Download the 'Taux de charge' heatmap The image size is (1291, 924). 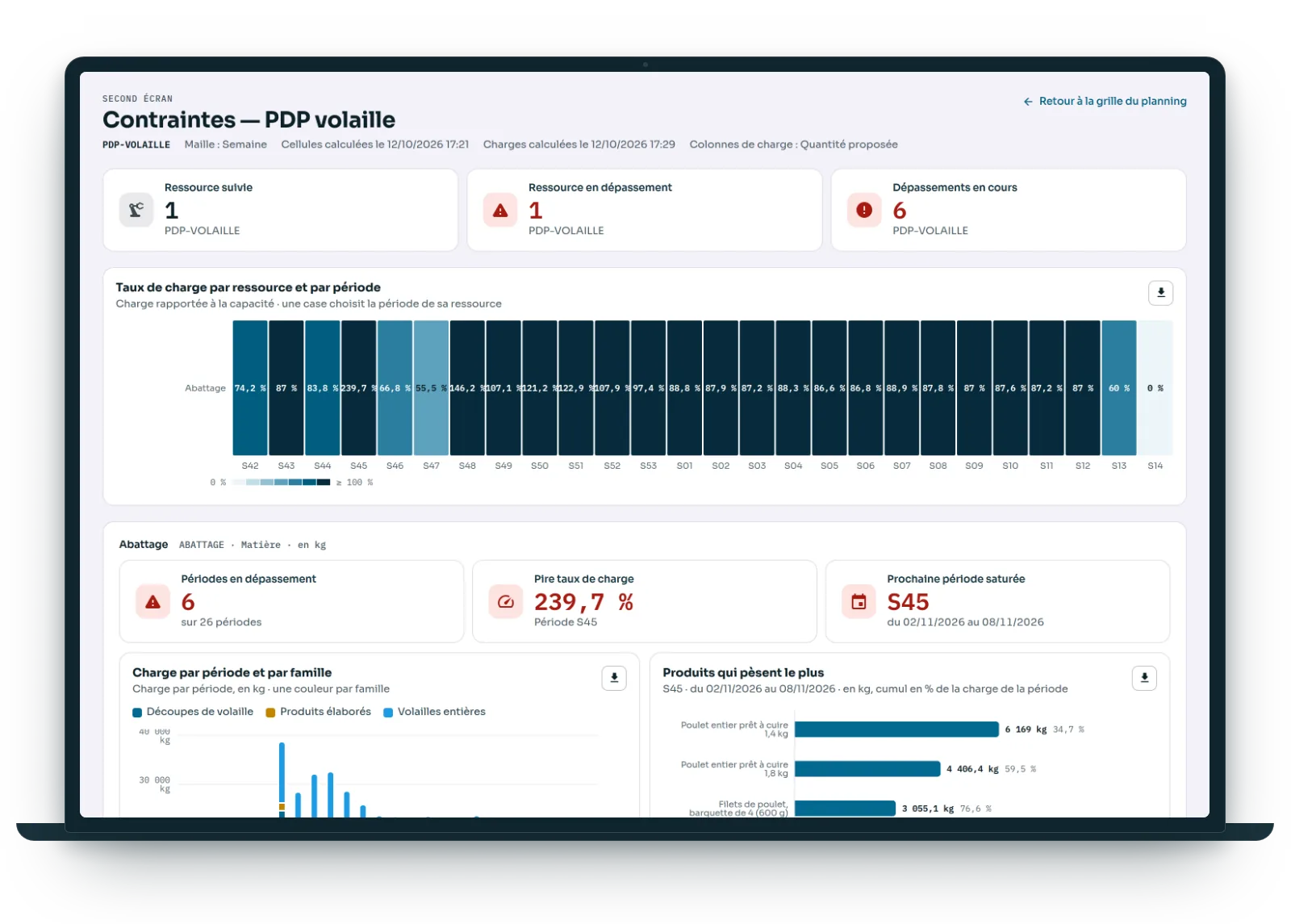(x=1160, y=293)
